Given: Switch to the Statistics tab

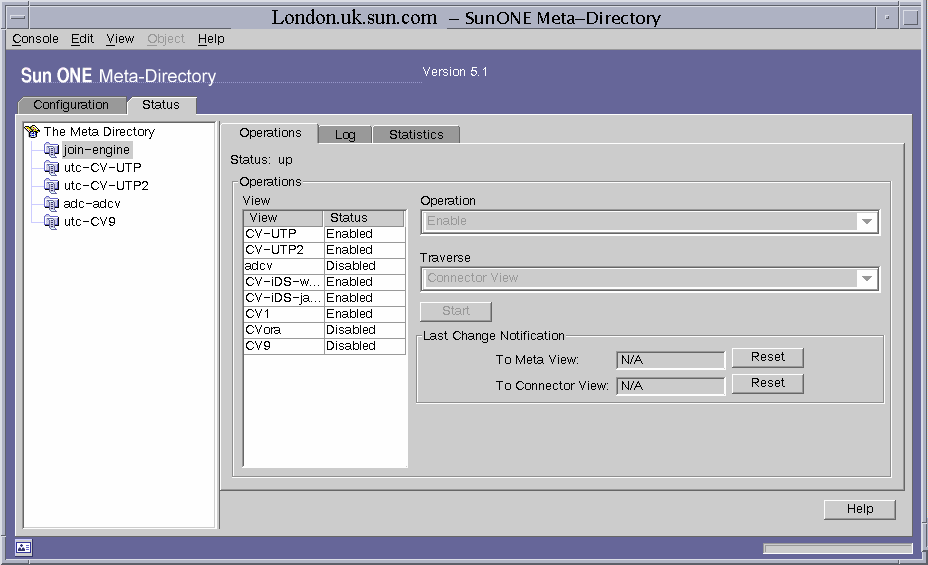Looking at the screenshot, I should point(416,135).
